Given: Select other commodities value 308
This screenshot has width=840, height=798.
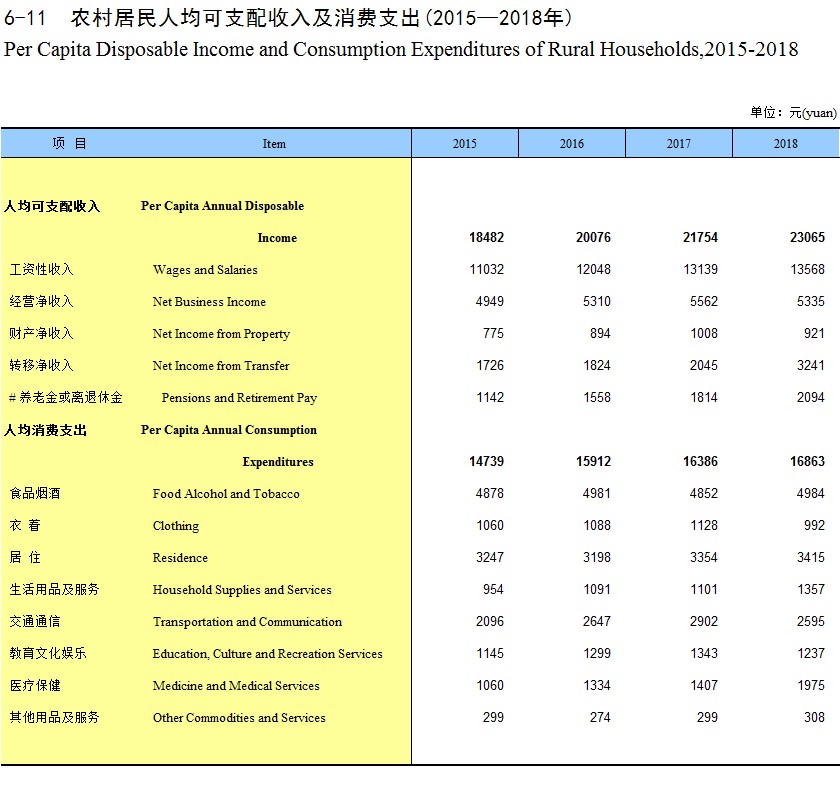Looking at the screenshot, I should tap(814, 718).
